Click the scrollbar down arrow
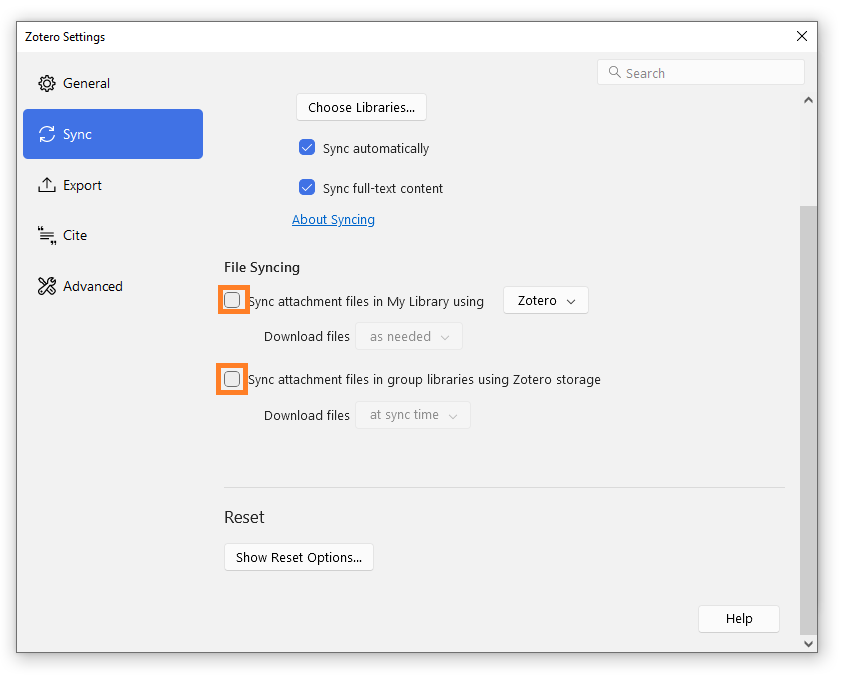The image size is (854, 693). click(x=808, y=644)
